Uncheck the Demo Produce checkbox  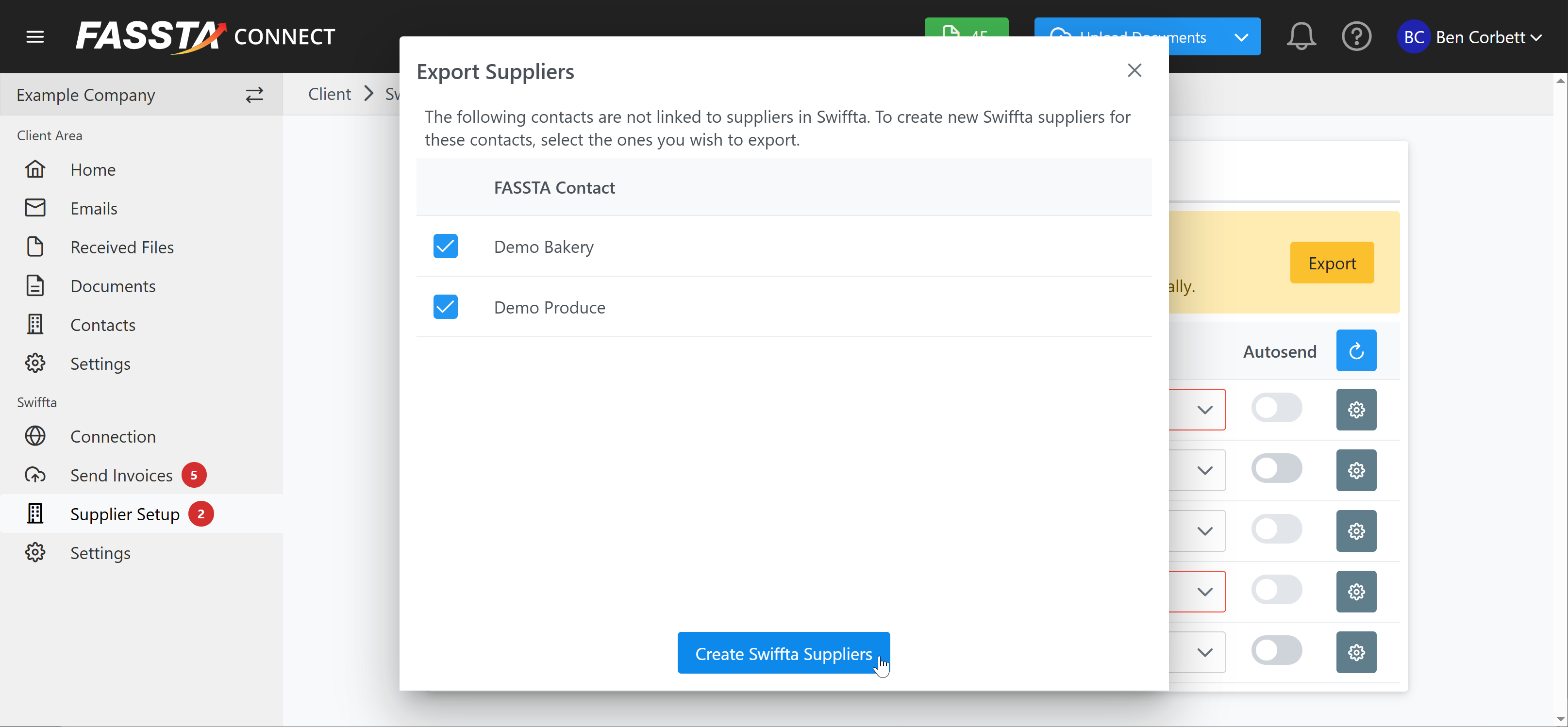pos(445,307)
